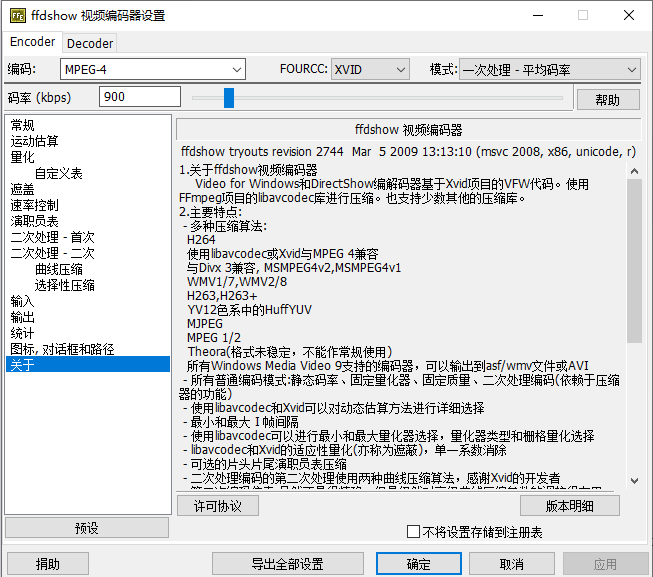Select 二次处理 - 首次 entry
Viewport: 653px width, 577px height.
pos(52,237)
